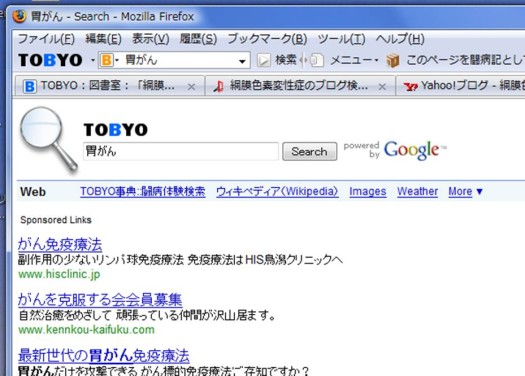Click the page icon left of メニュー
Screen dimensions: 525x376
[317, 60]
